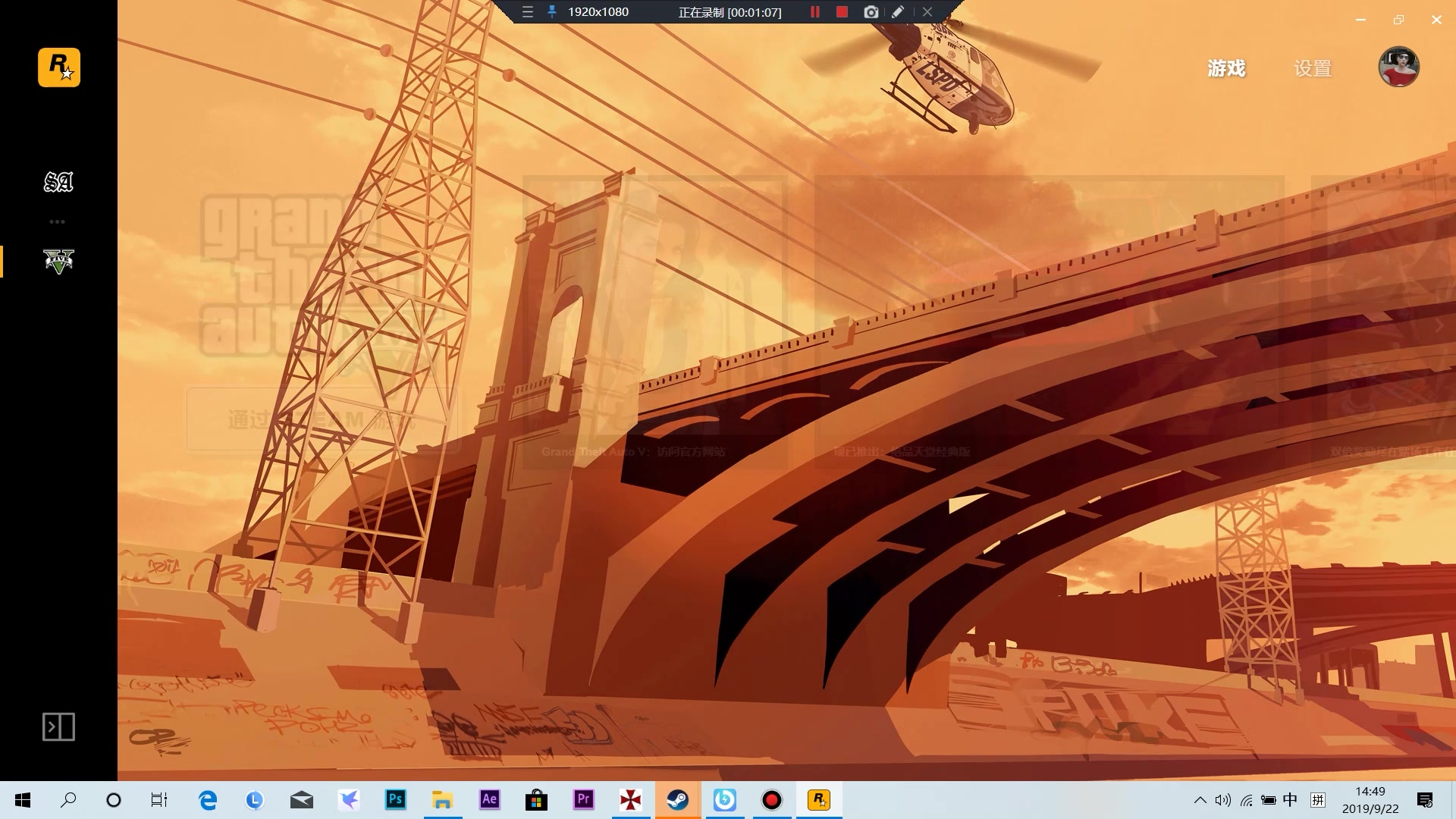The image size is (1456, 819).
Task: Launch Microsoft Edge from the taskbar
Action: click(208, 800)
